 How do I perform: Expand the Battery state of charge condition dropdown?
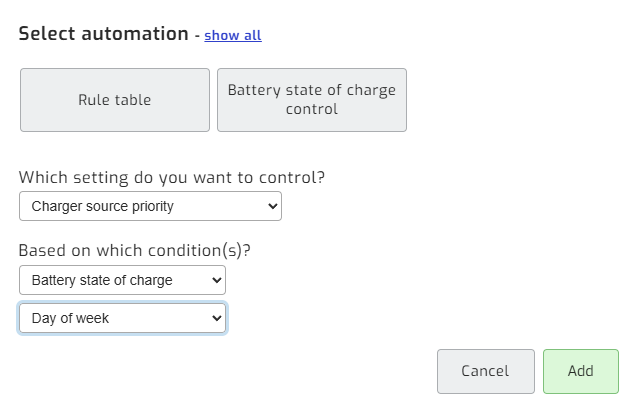122,280
